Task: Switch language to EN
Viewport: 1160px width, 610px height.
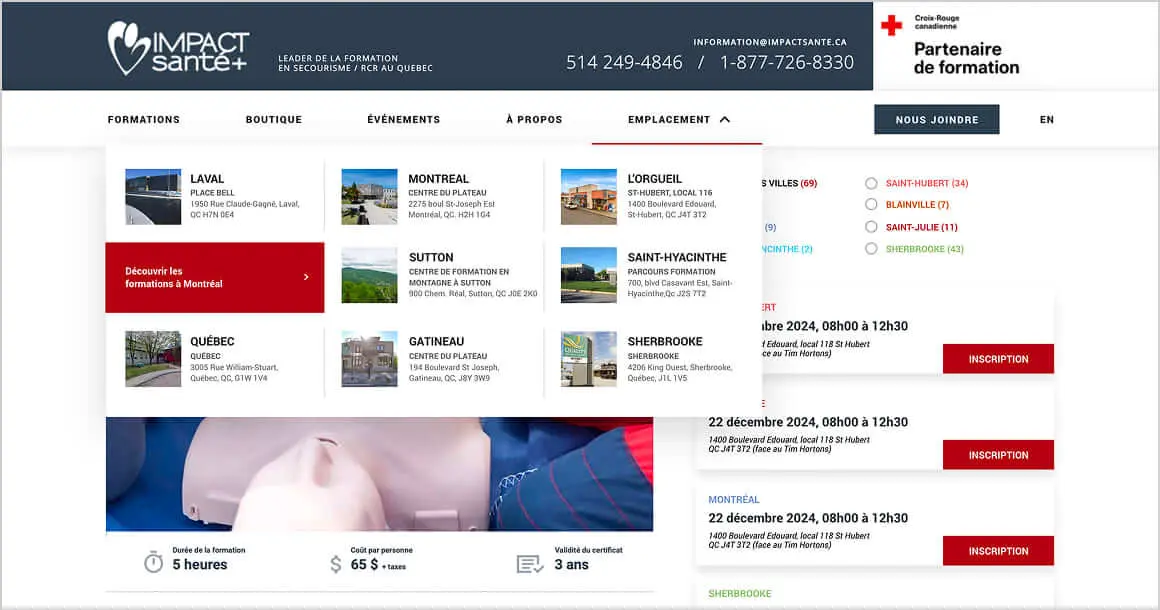Action: [1046, 119]
